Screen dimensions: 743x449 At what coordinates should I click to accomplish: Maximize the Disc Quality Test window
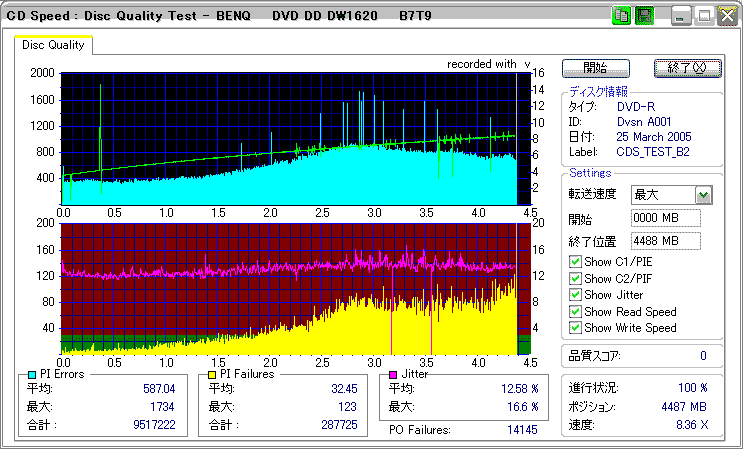[703, 16]
